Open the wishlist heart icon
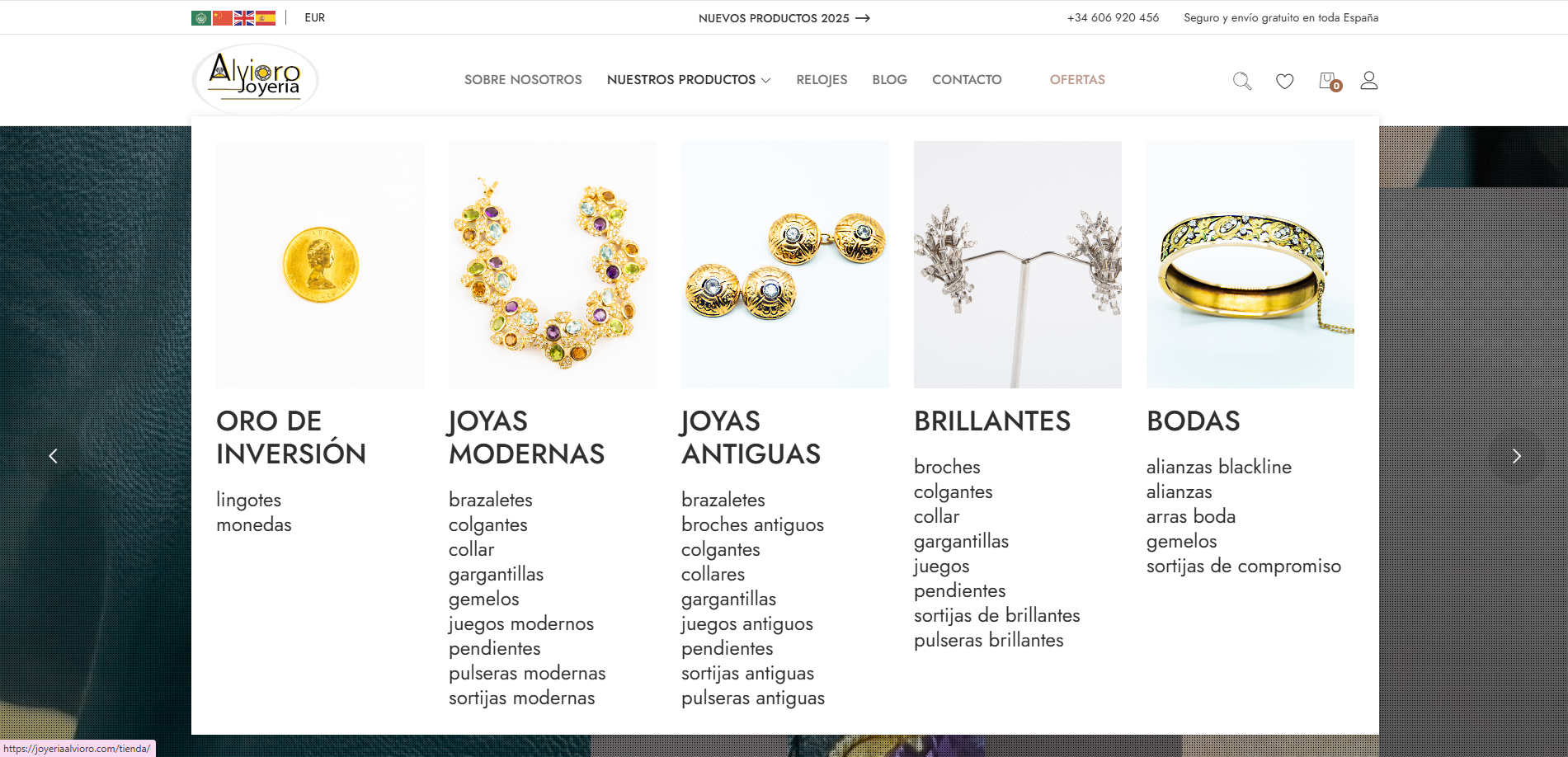This screenshot has height=757, width=1568. coord(1285,81)
